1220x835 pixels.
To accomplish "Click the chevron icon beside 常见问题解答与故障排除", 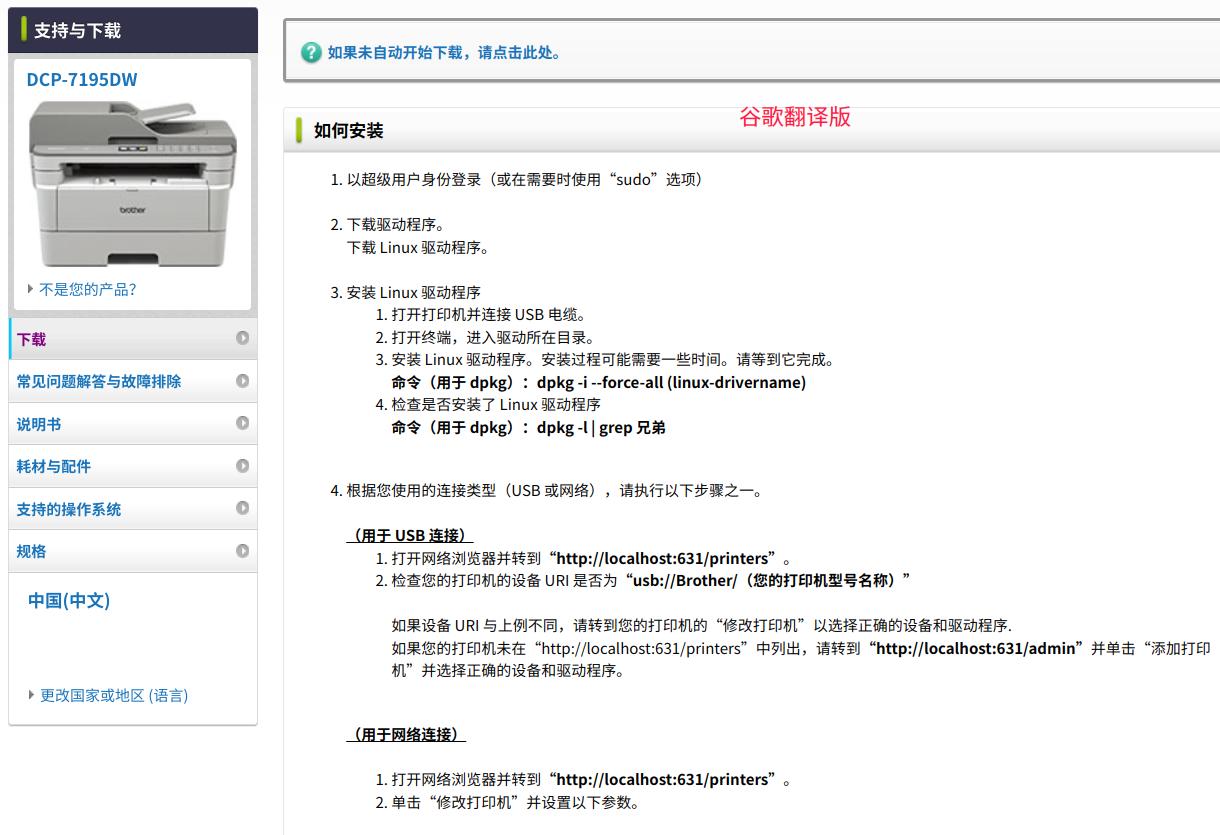I will (243, 381).
